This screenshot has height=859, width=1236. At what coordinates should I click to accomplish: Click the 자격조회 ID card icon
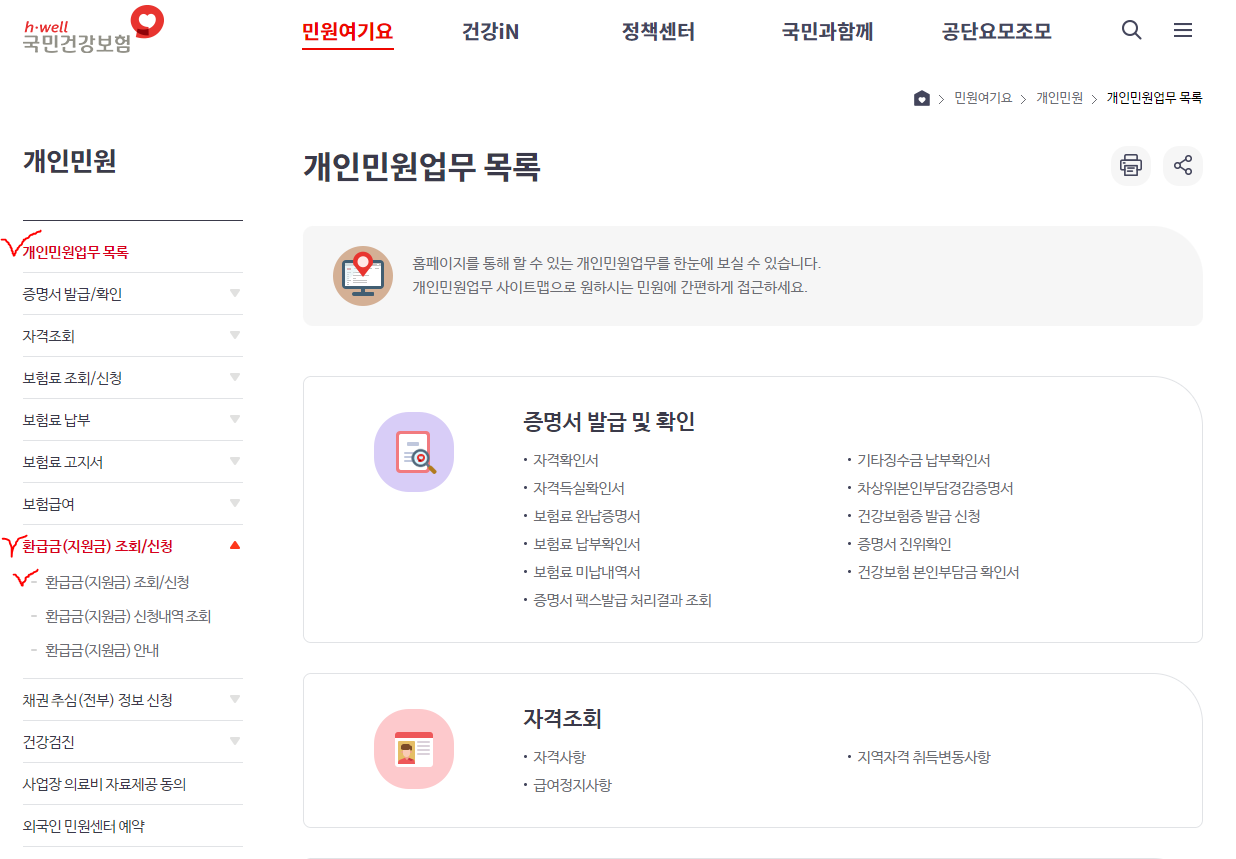pos(414,749)
